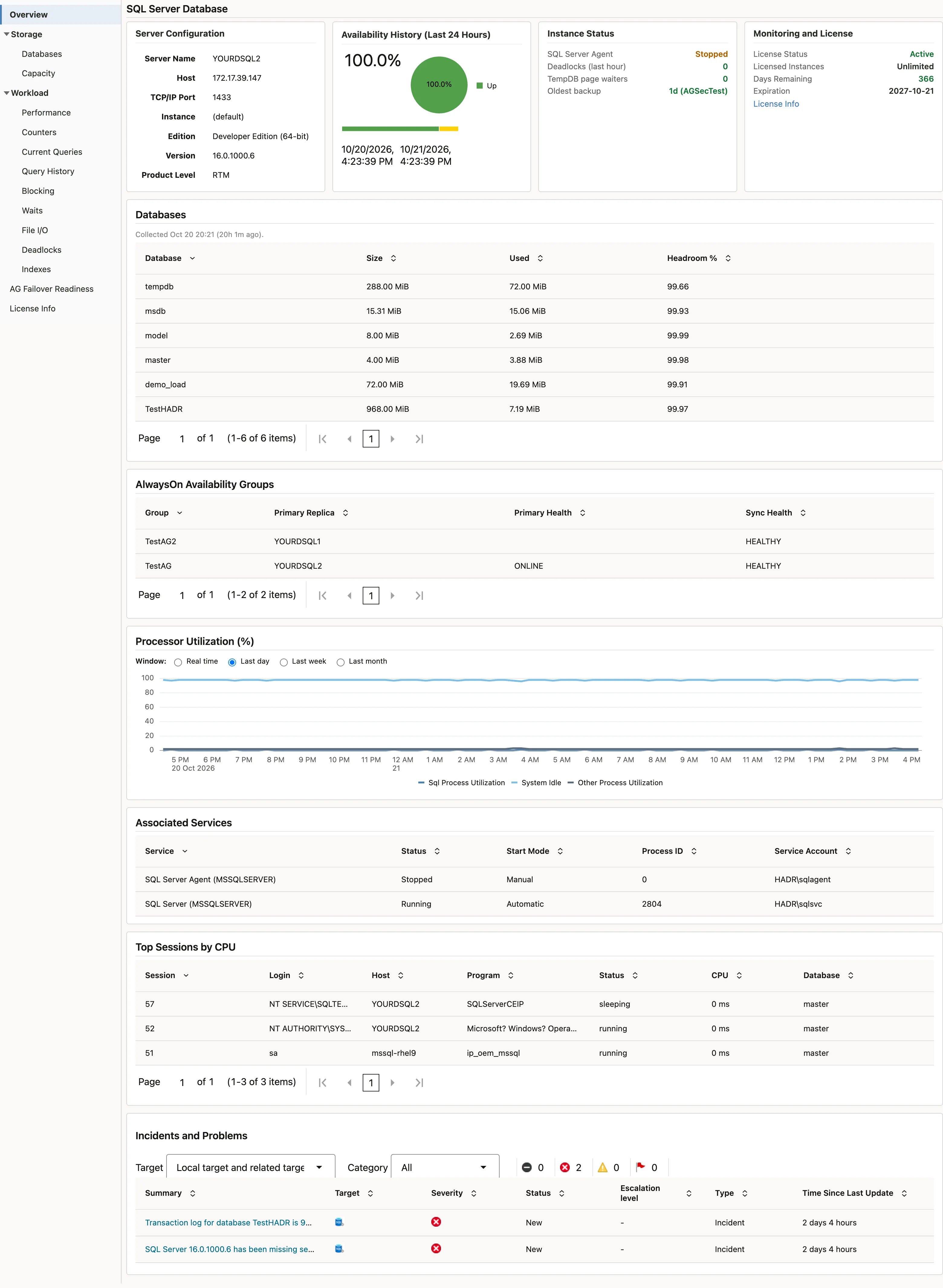Sort Databases table by Size column
Screen dimensions: 943x1288
tap(393, 258)
